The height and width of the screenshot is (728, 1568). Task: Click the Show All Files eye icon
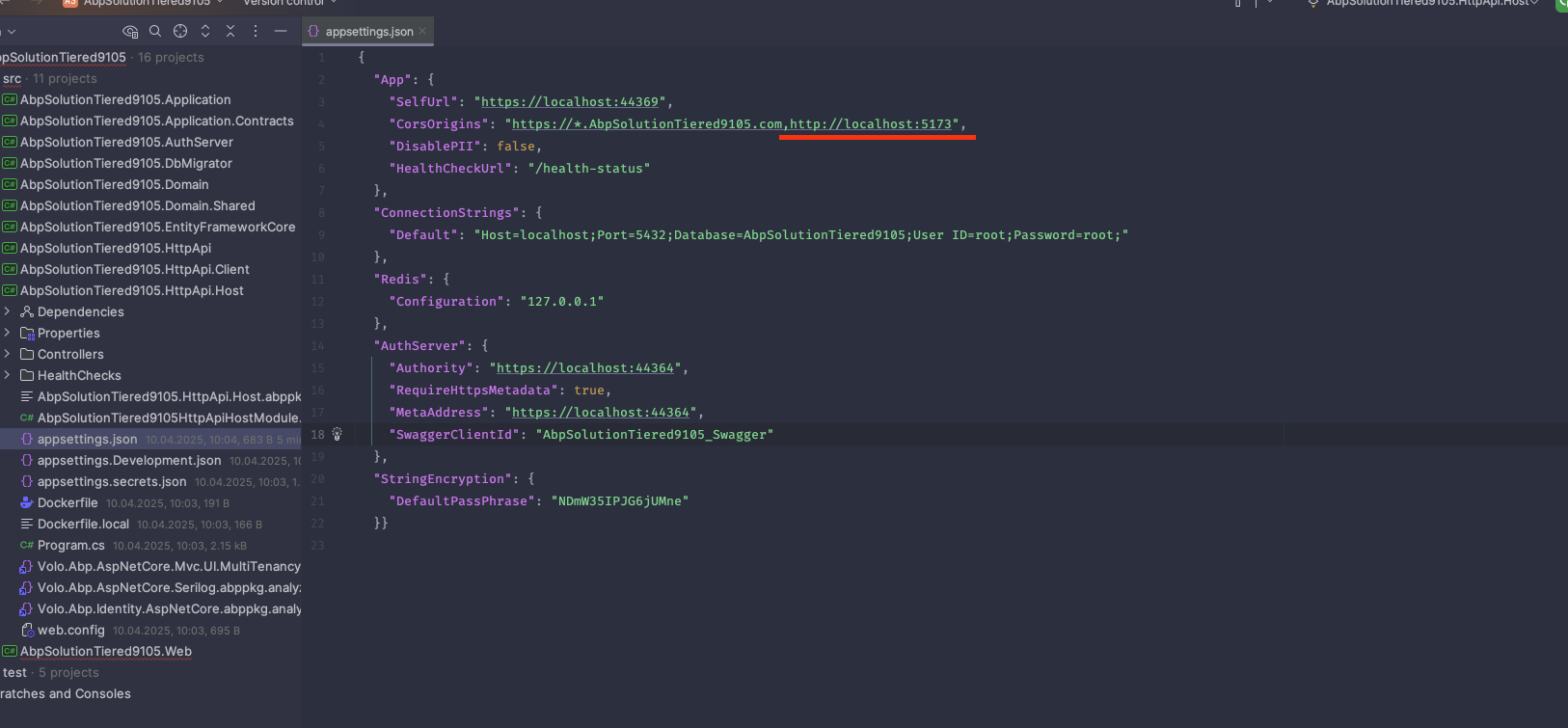[130, 31]
